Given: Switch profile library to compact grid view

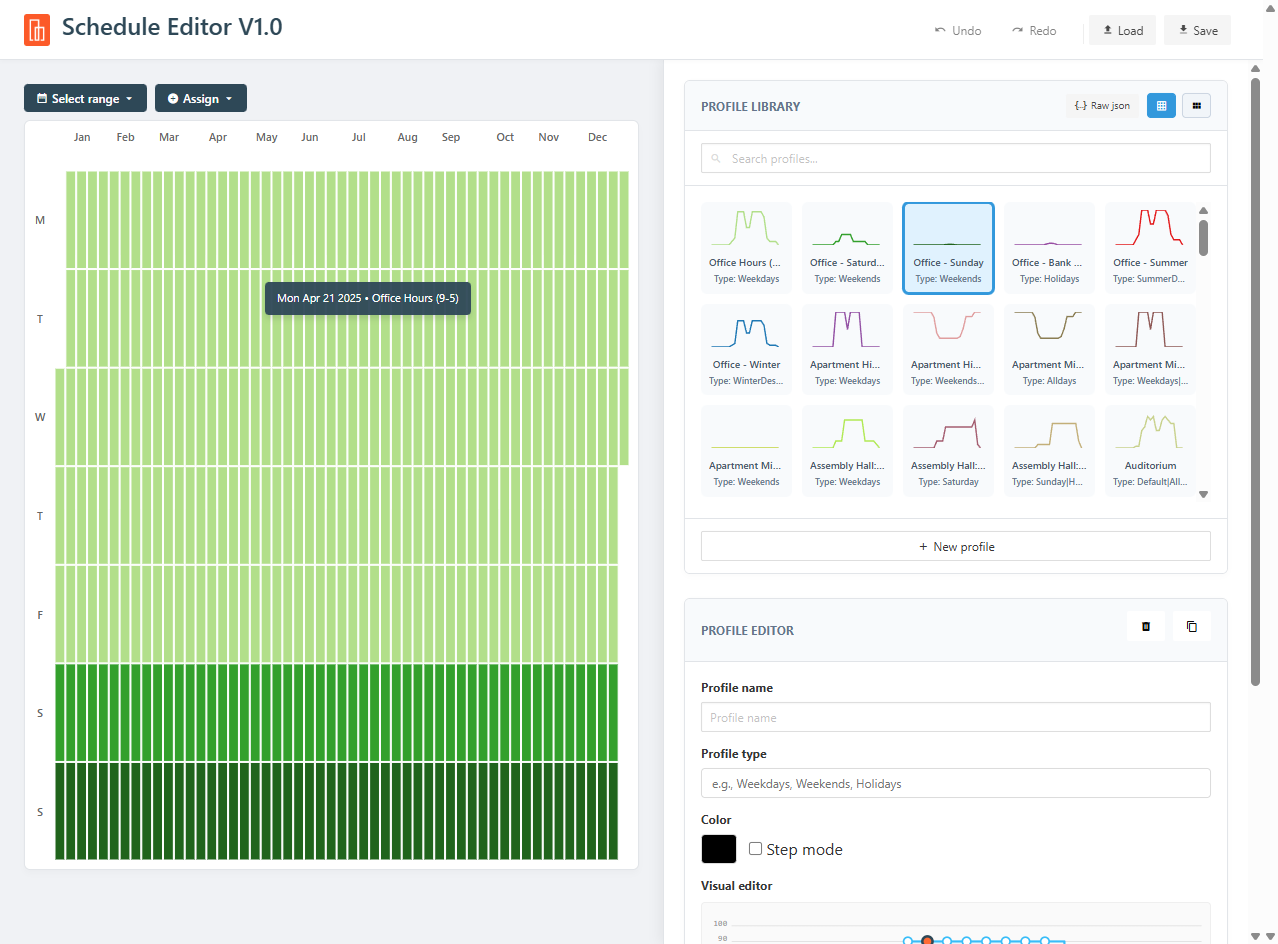Looking at the screenshot, I should (x=1196, y=105).
